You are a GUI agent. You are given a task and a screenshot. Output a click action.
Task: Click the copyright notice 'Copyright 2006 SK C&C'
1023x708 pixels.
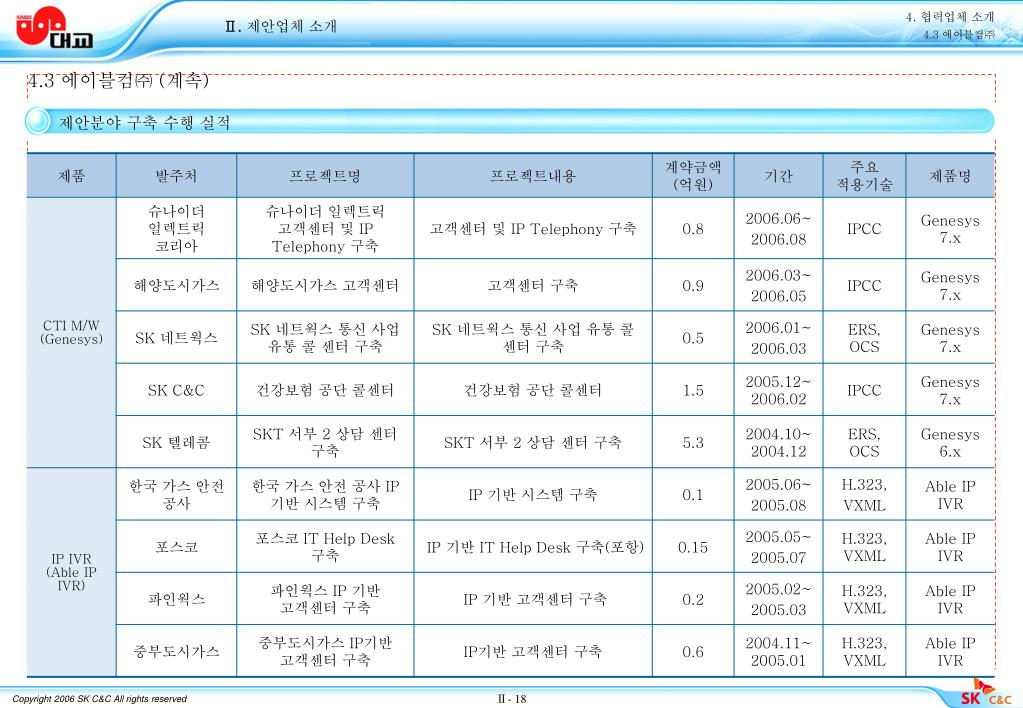click(99, 699)
